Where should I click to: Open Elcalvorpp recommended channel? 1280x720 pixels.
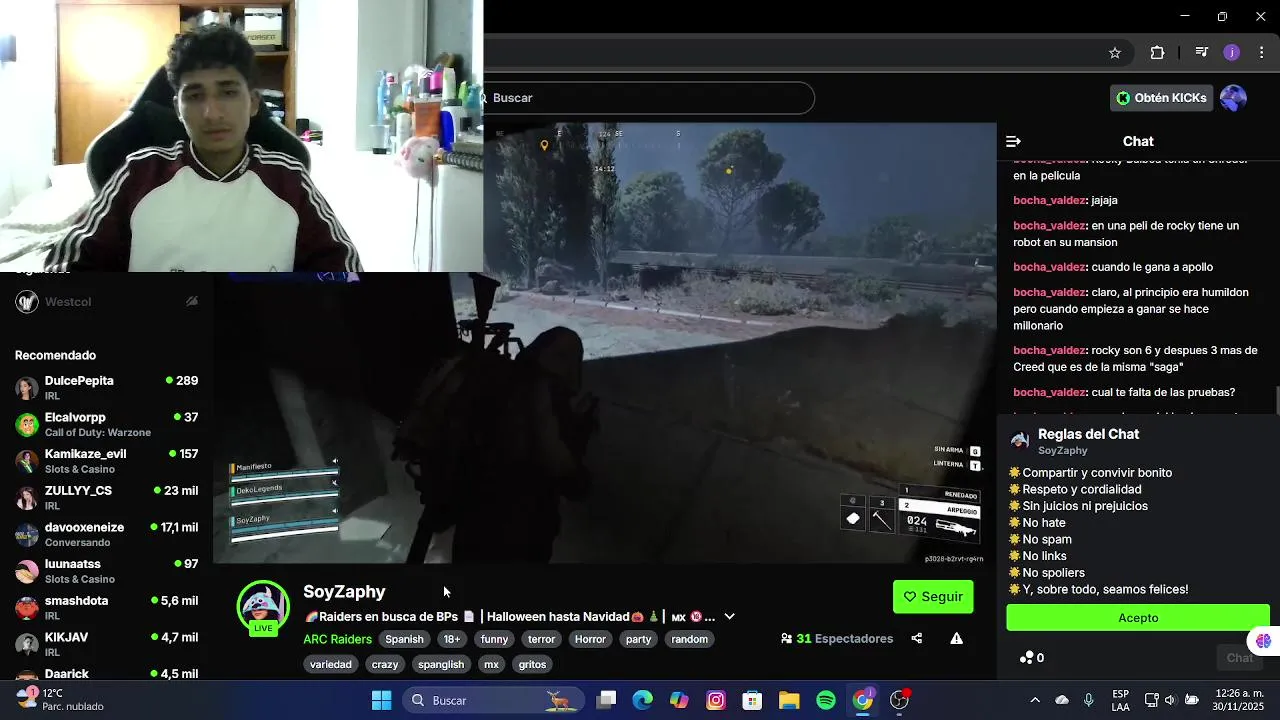(106, 424)
